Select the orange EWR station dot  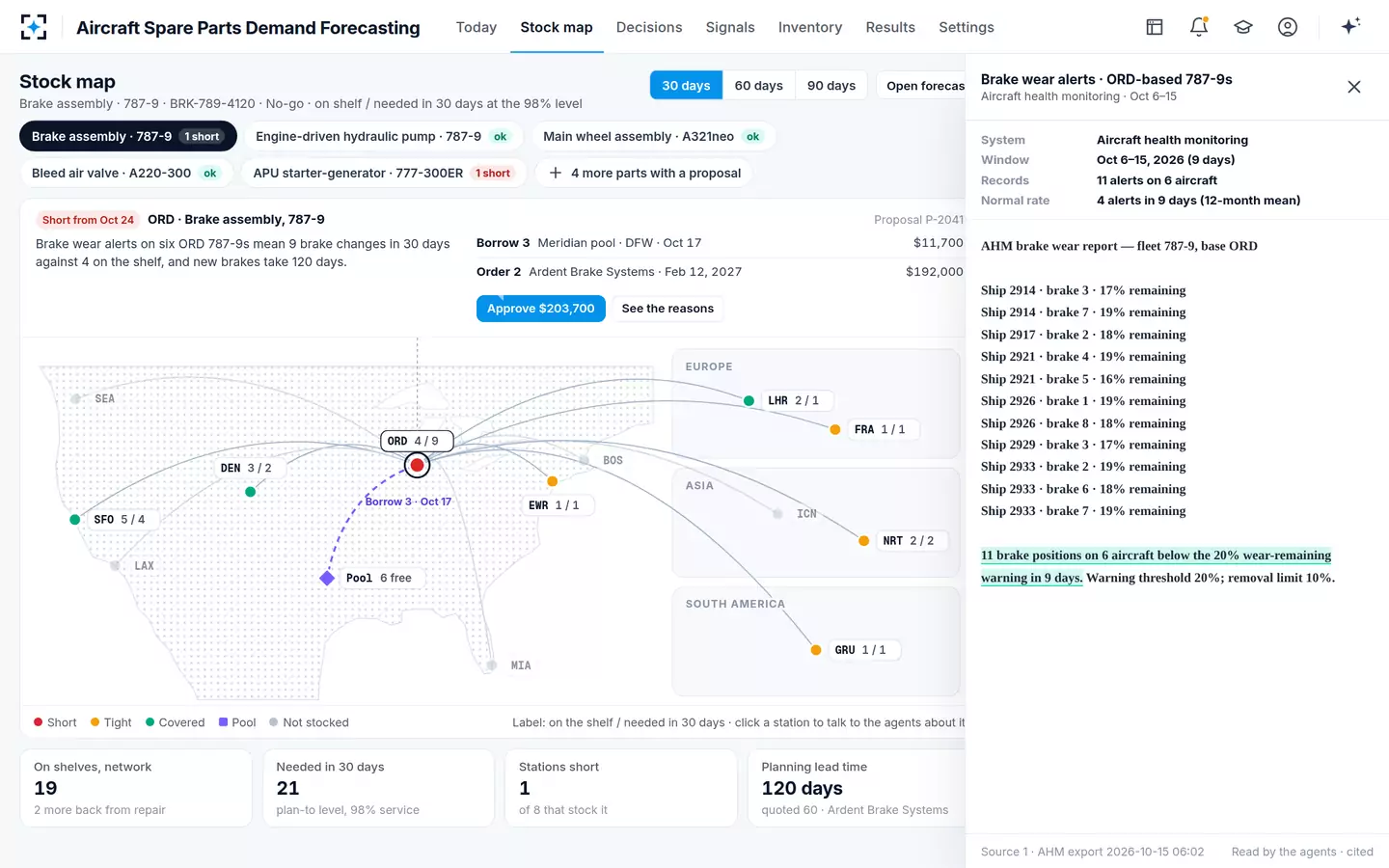553,481
